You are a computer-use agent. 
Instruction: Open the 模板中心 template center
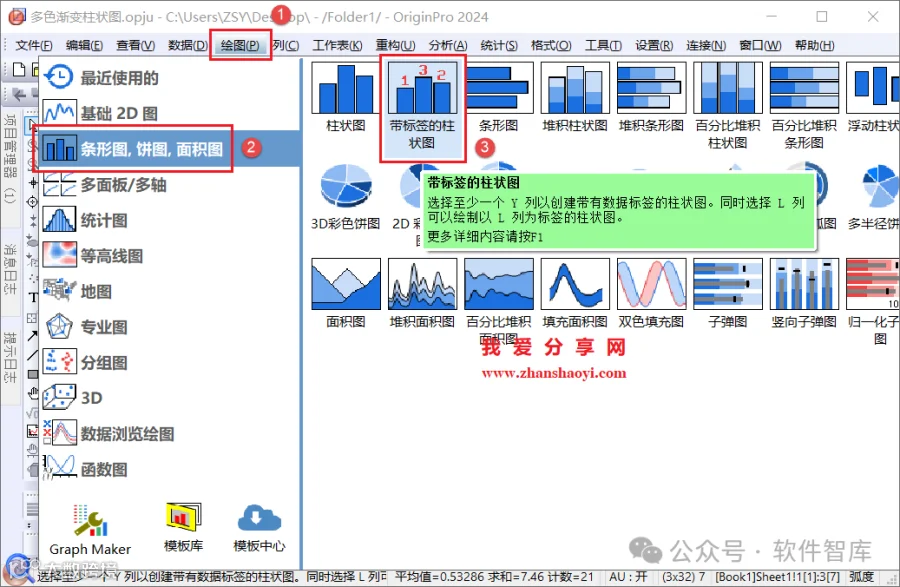[x=259, y=528]
